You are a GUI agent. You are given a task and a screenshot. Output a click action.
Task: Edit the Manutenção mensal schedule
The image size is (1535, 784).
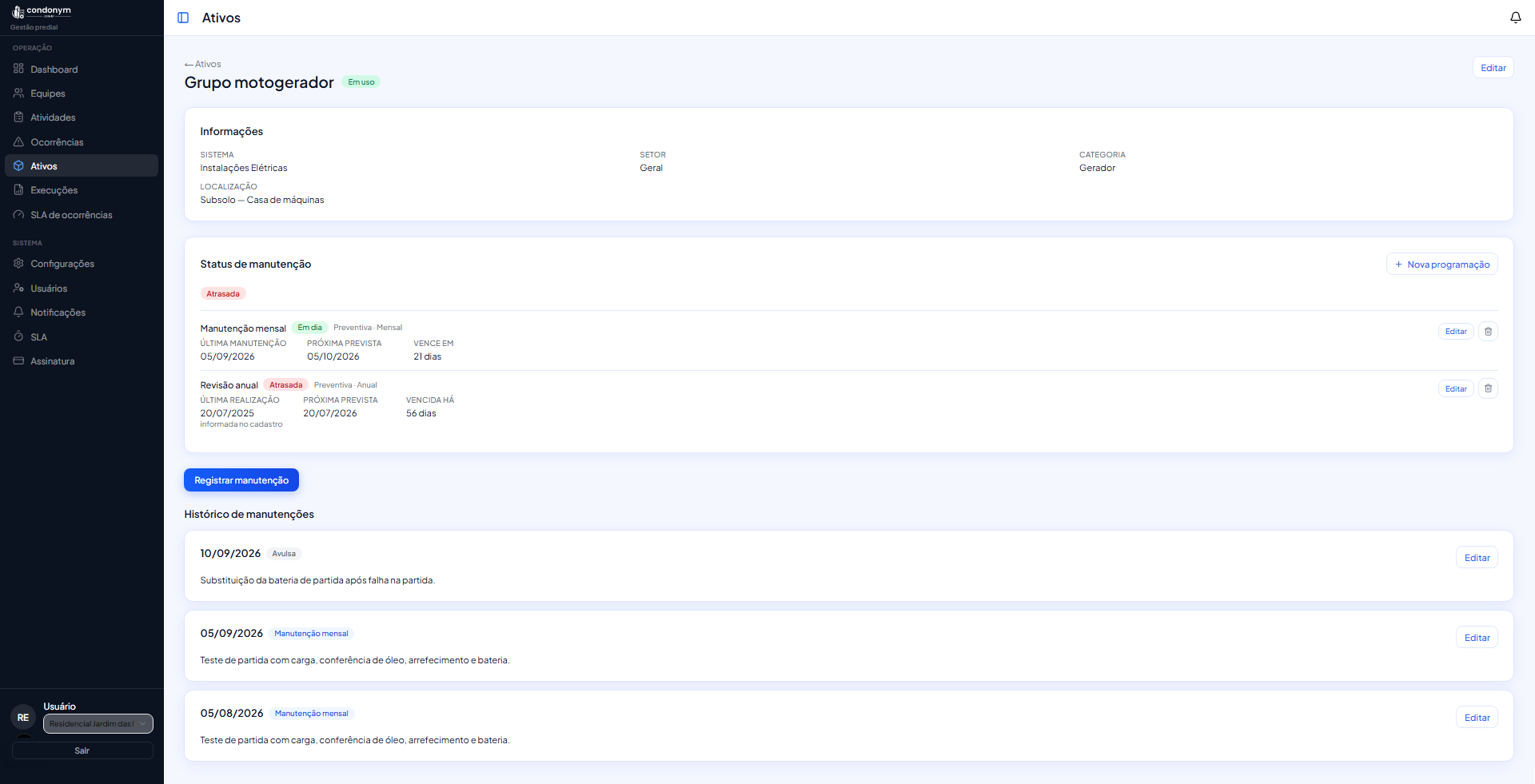point(1456,332)
